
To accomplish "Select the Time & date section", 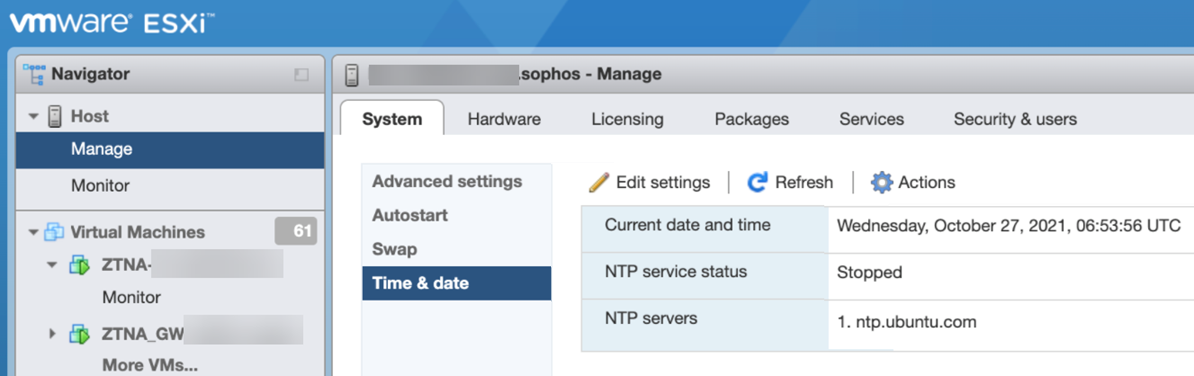I will tap(456, 283).
